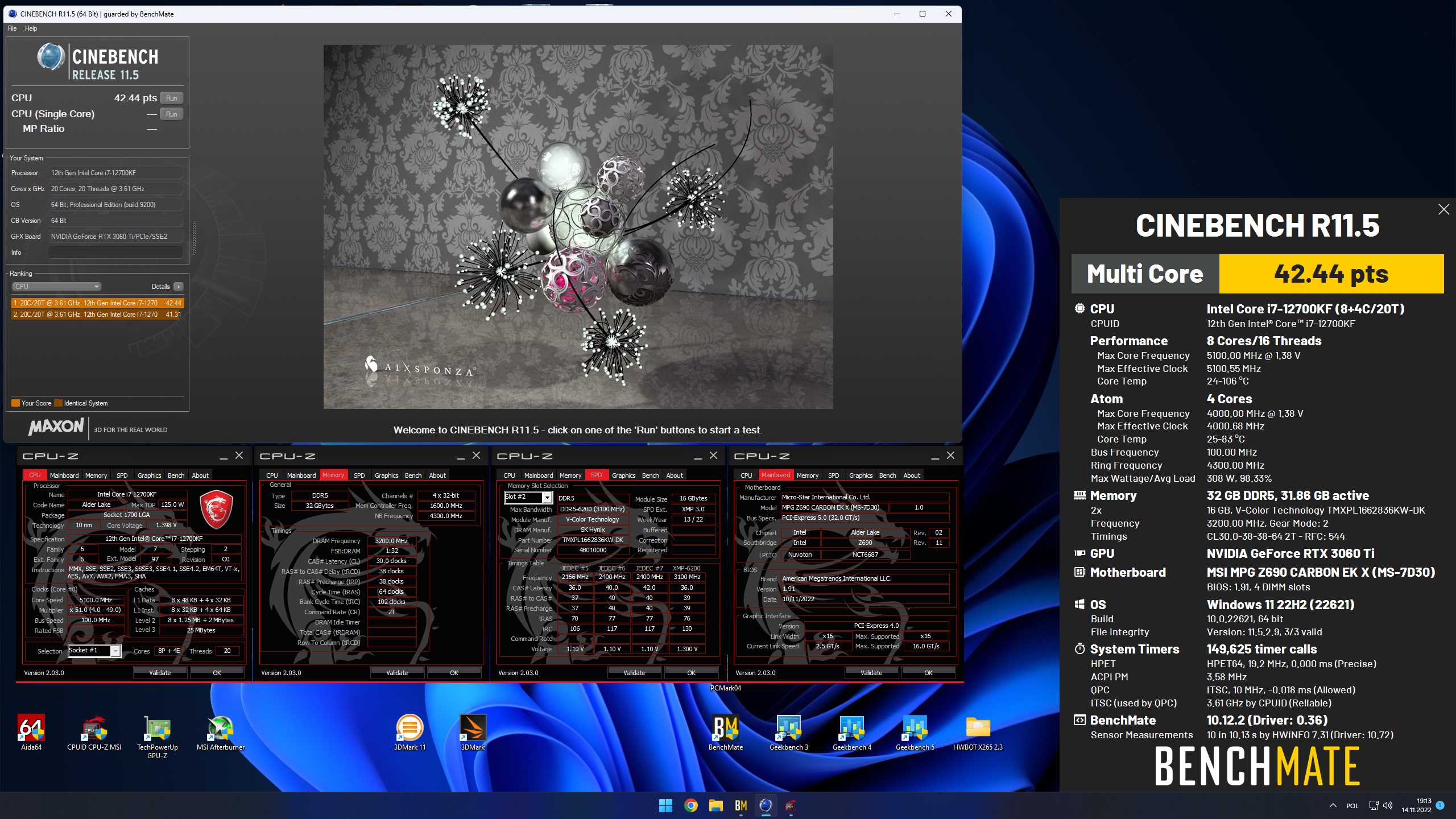The image size is (1456, 819).
Task: Close the BenchMate result overlay
Action: [x=1443, y=209]
